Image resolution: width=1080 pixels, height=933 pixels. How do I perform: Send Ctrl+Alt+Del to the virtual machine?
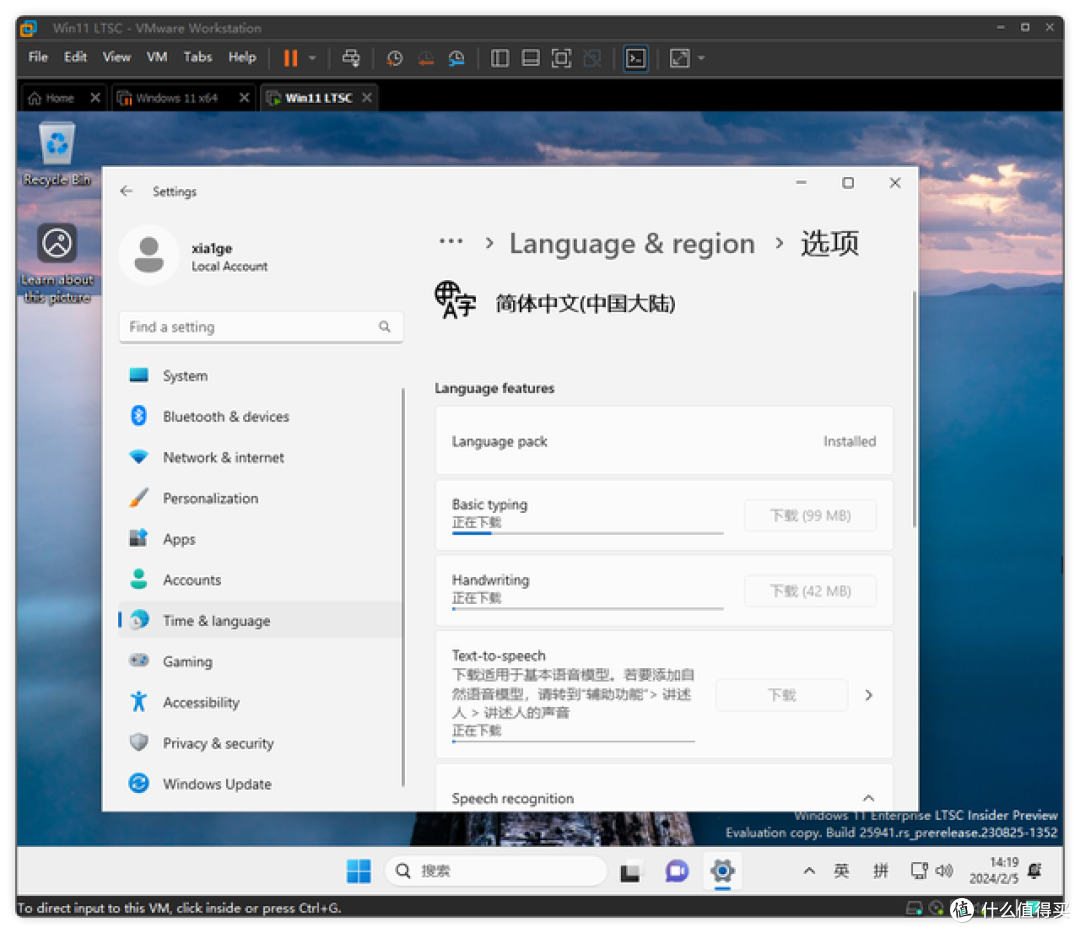[351, 58]
